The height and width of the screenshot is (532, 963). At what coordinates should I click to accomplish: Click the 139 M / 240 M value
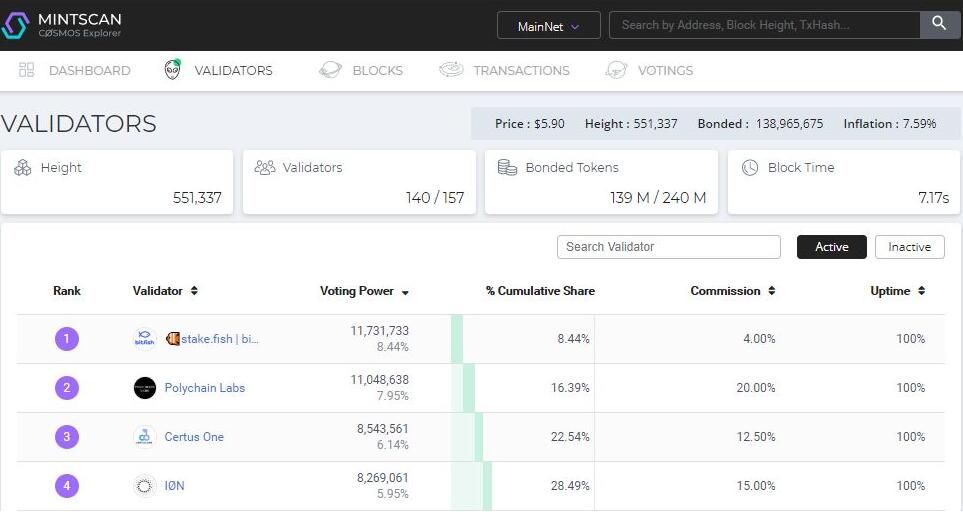[x=658, y=198]
